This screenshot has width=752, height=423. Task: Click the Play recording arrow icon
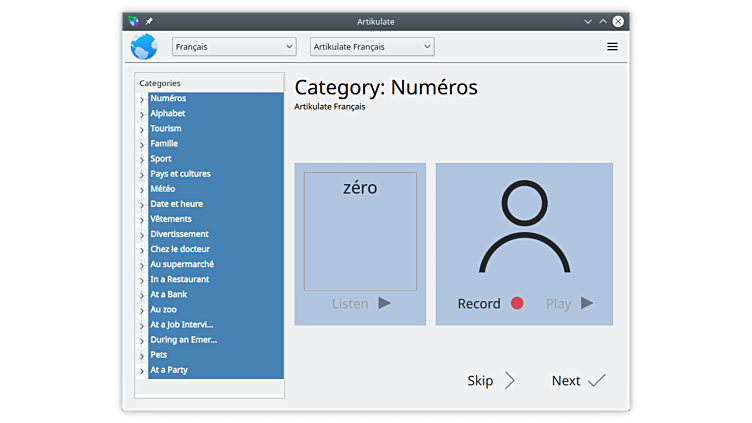587,303
